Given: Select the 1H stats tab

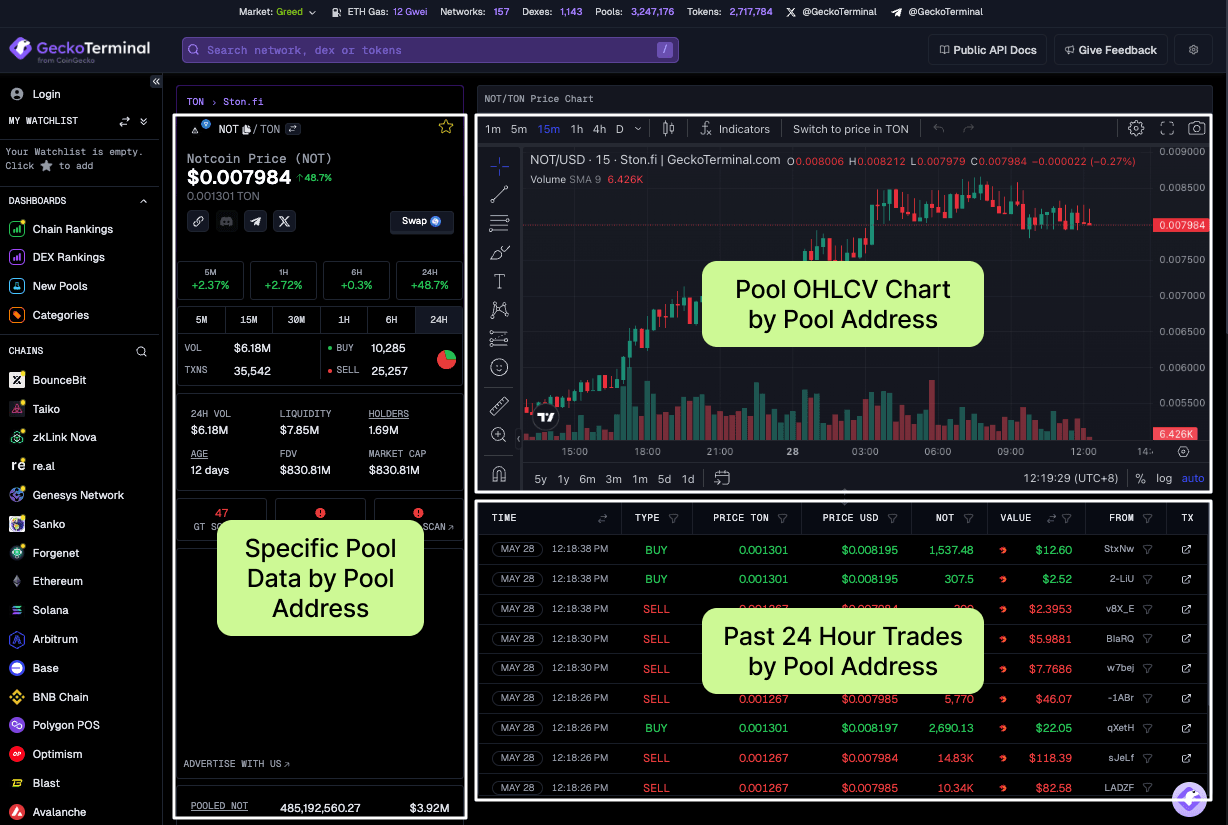Looking at the screenshot, I should coord(344,320).
